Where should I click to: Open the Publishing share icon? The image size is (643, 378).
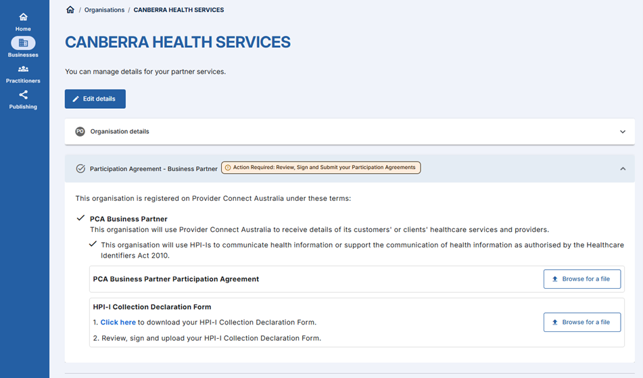(23, 95)
